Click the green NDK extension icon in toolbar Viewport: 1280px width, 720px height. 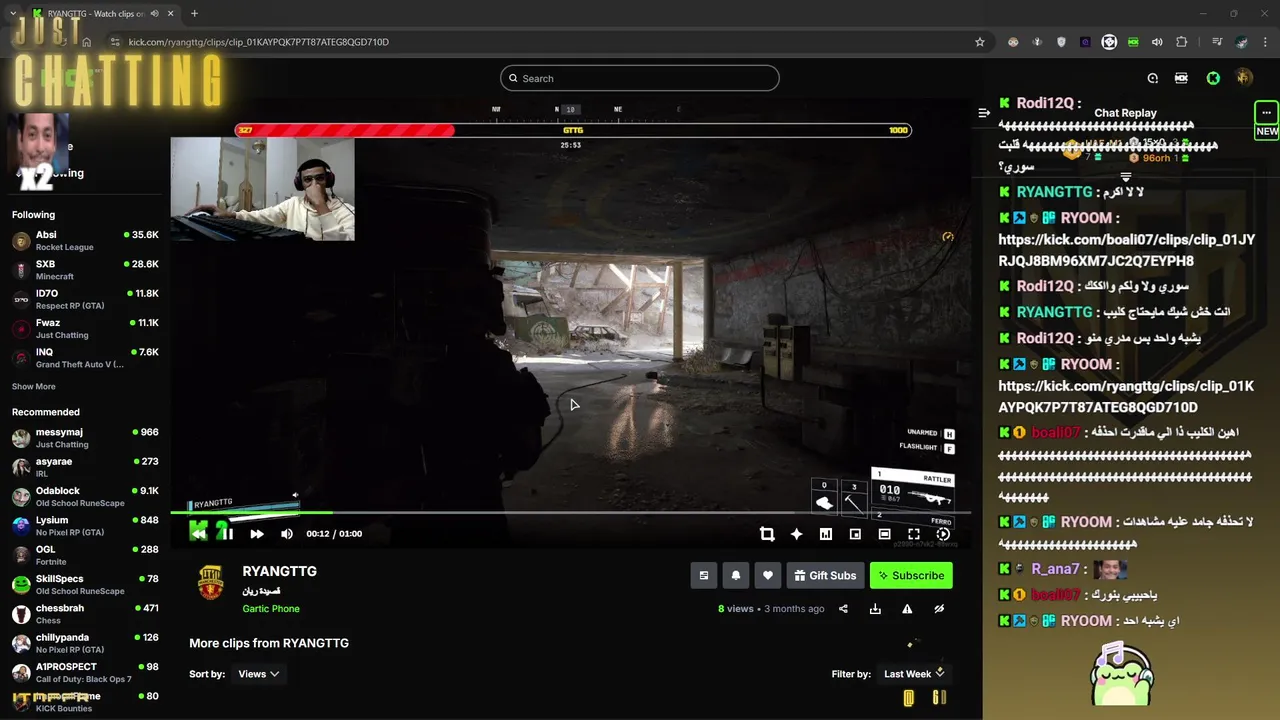(1133, 42)
